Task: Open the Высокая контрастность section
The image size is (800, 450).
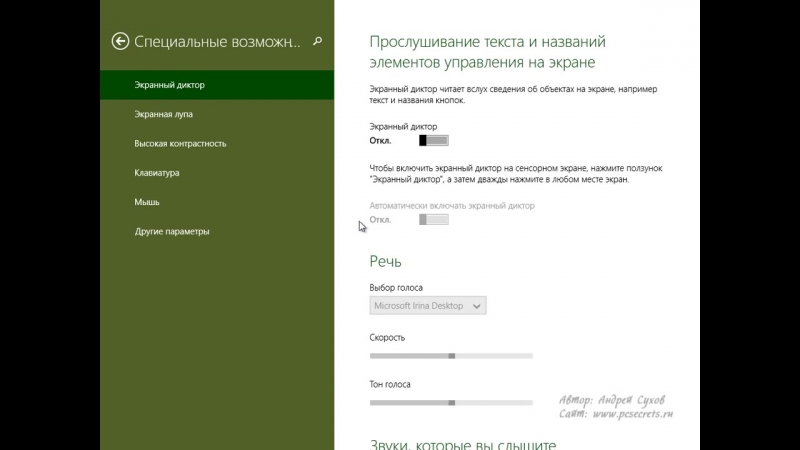Action: (x=217, y=143)
